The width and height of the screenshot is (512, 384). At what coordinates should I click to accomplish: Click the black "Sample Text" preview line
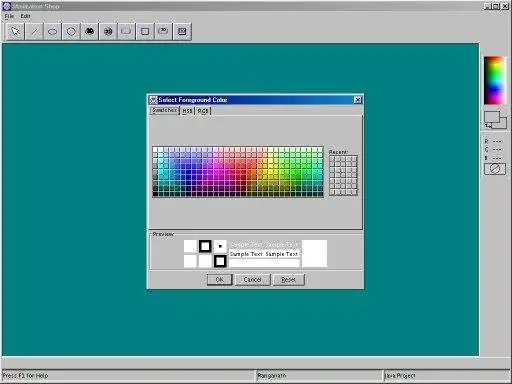[264, 254]
